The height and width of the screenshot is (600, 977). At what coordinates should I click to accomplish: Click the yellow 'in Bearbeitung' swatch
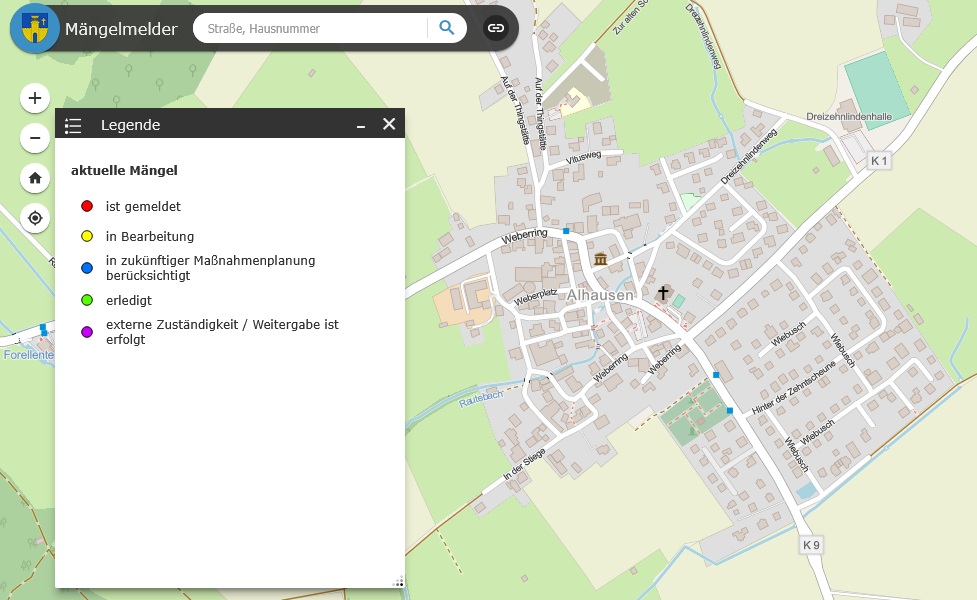coord(87,237)
